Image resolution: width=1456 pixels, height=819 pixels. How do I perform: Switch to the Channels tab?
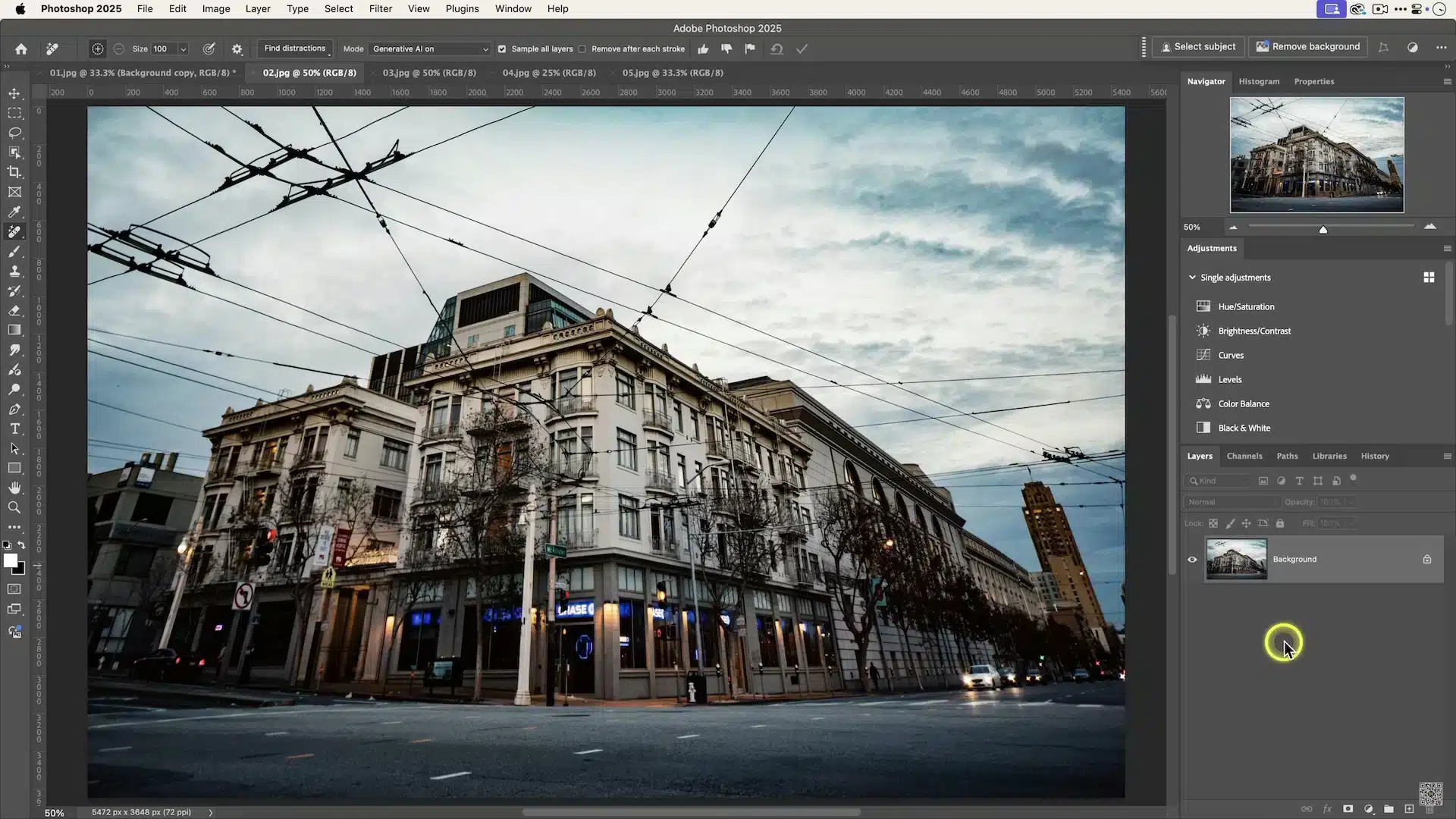[1244, 456]
